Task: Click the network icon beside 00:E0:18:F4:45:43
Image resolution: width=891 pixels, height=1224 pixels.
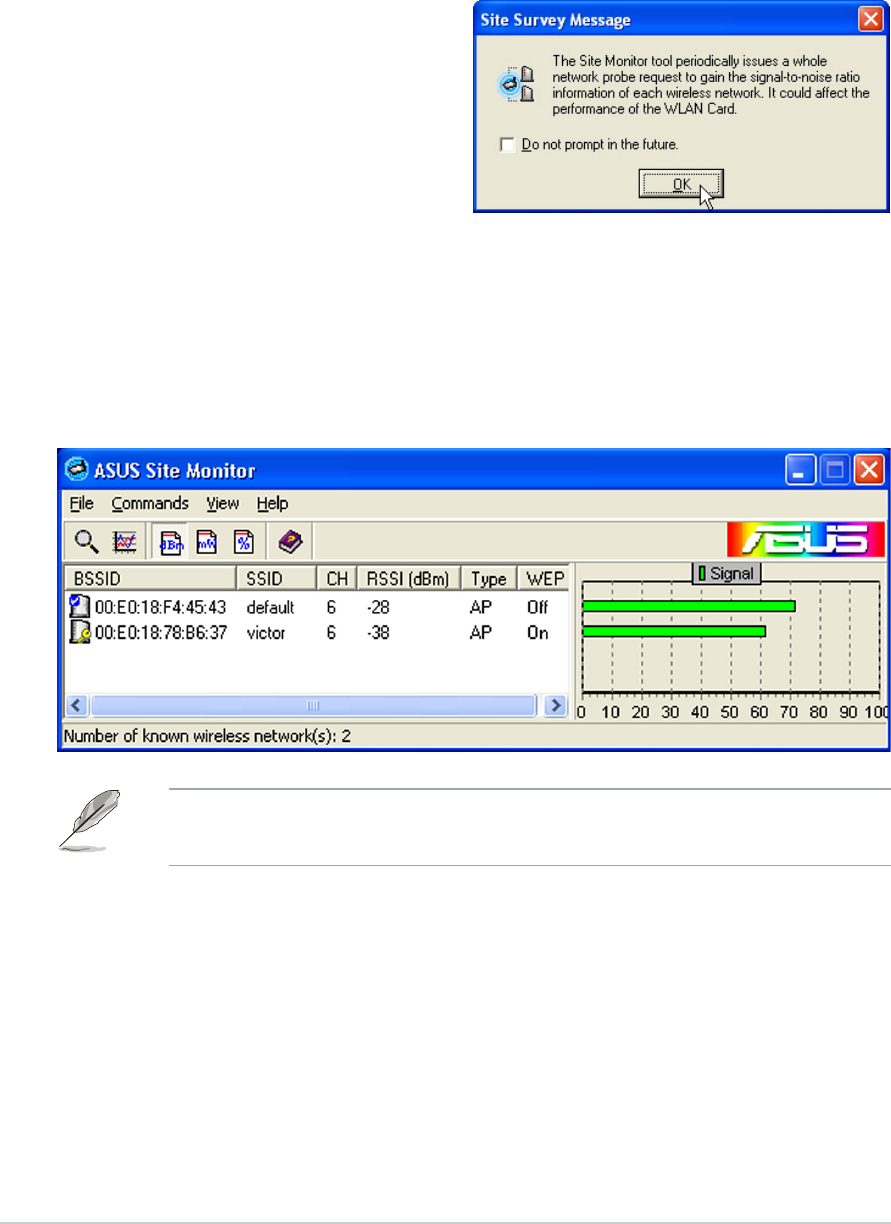Action: pyautogui.click(x=79, y=606)
